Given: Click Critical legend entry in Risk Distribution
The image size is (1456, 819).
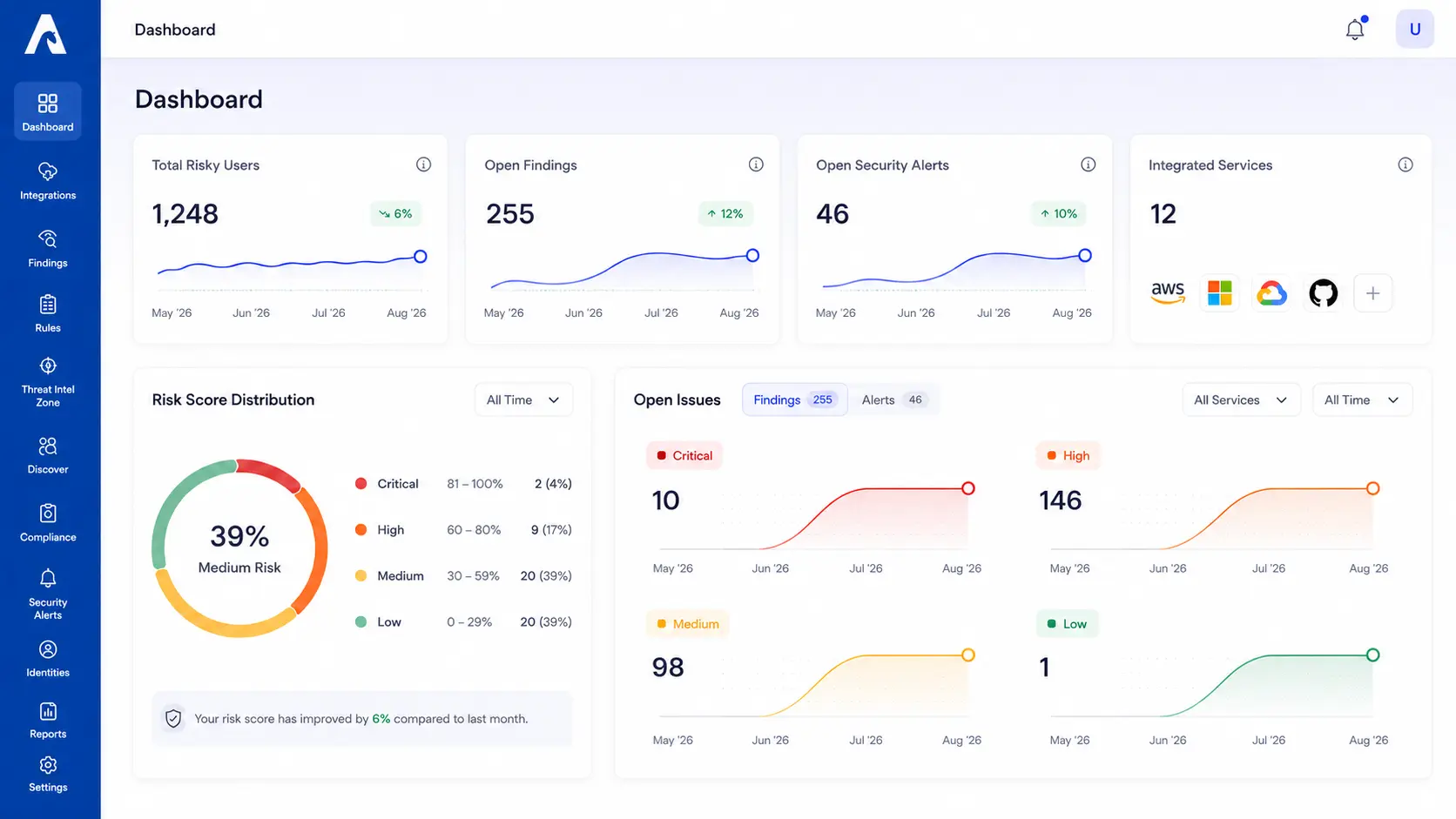Looking at the screenshot, I should (x=463, y=484).
